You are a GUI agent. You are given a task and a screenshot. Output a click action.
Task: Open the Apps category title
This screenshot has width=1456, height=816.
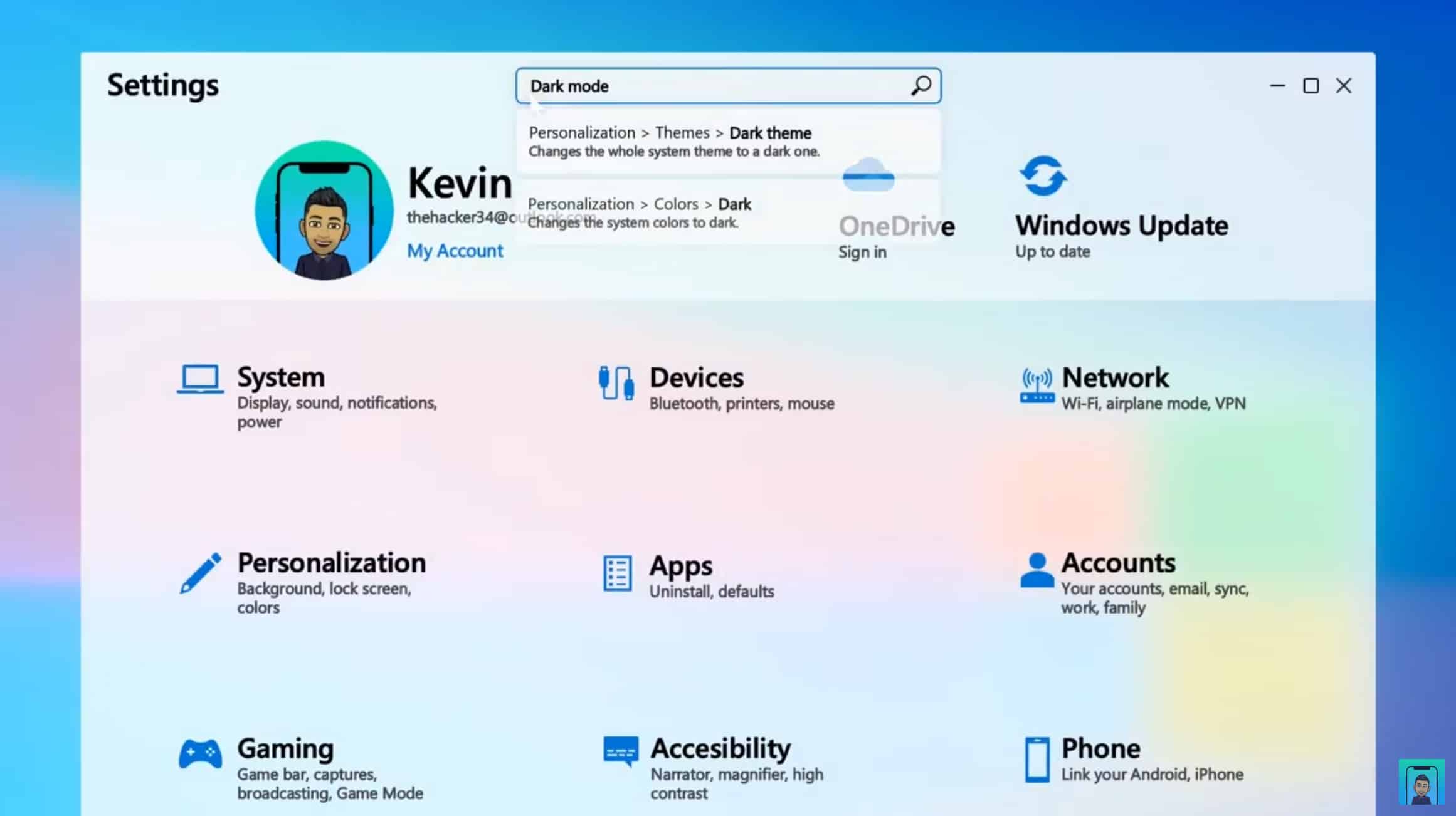tap(681, 566)
